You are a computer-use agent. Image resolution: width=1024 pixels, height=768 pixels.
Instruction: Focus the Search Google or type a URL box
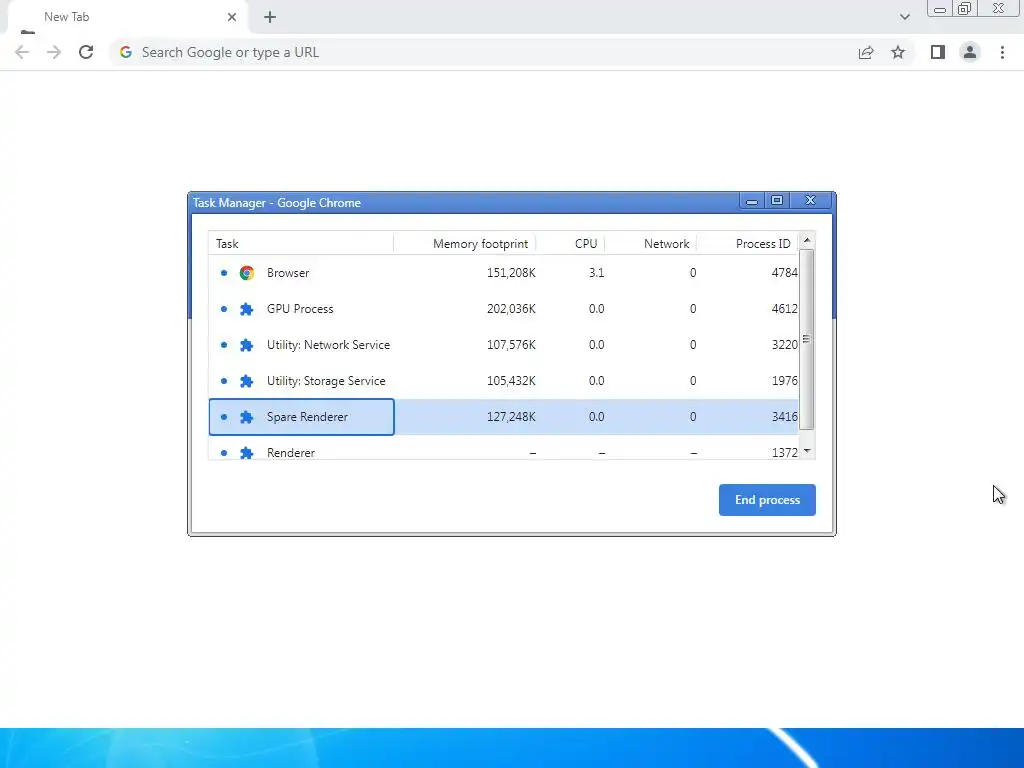tap(483, 52)
